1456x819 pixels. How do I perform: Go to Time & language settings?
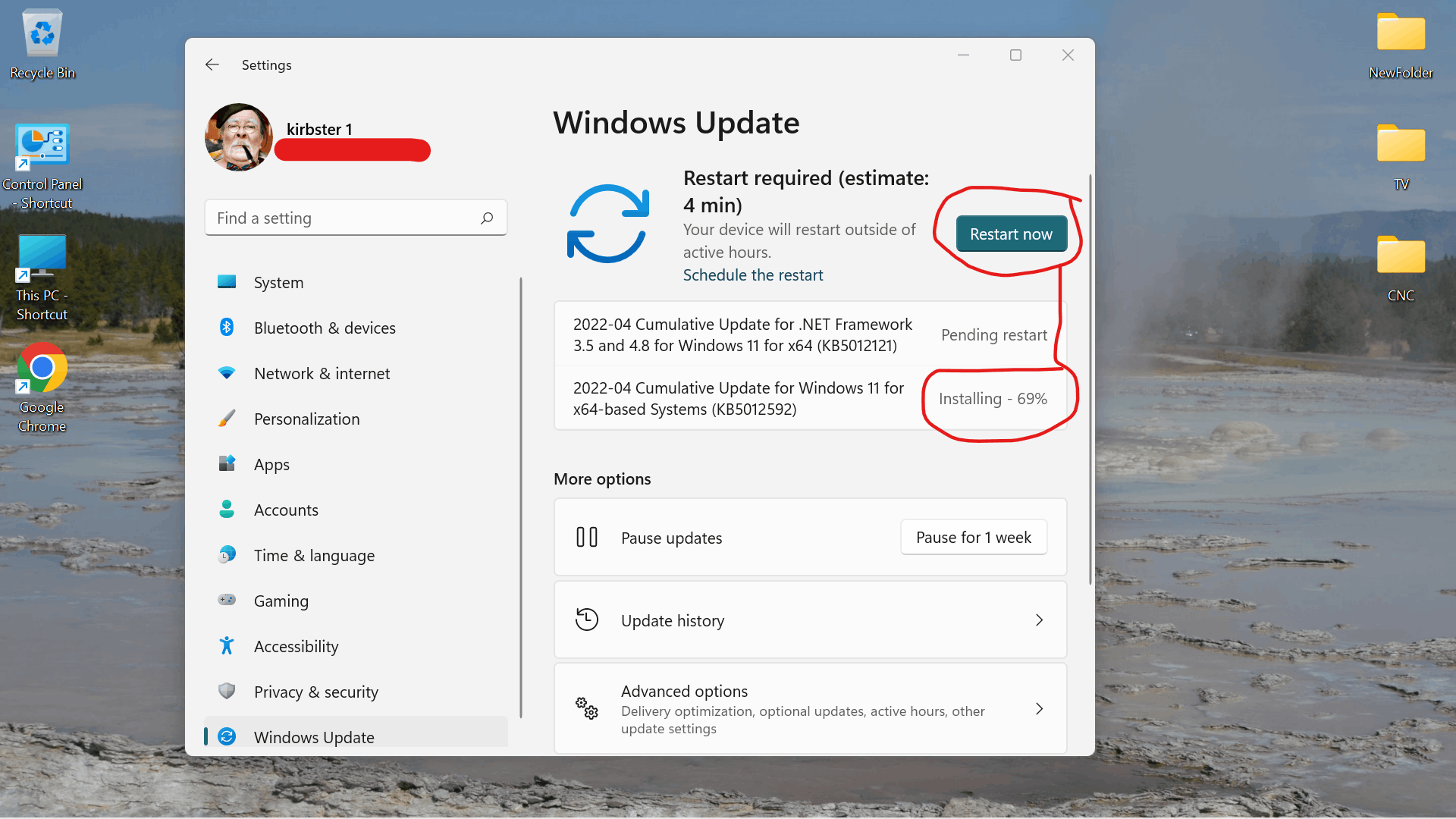314,556
